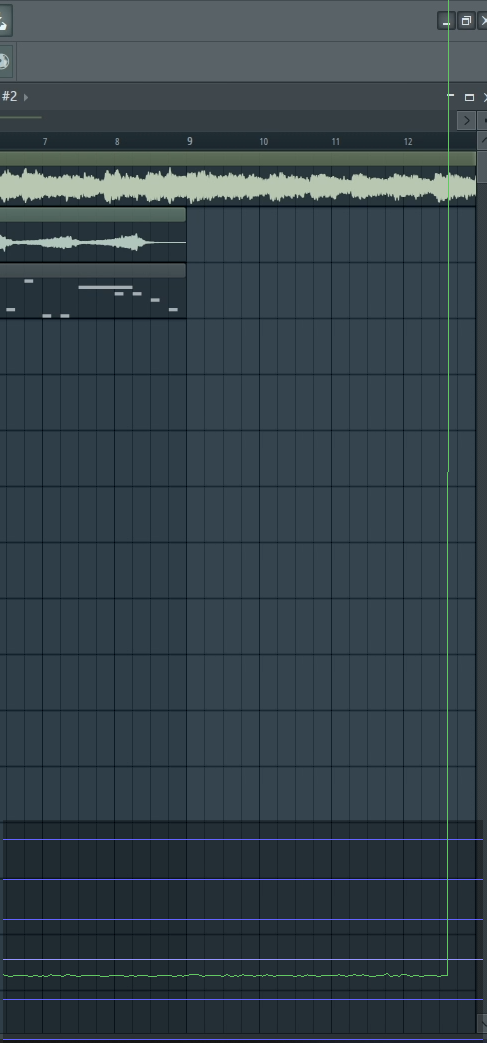The width and height of the screenshot is (487, 1043).
Task: Maximize the playlist window
Action: [469, 97]
